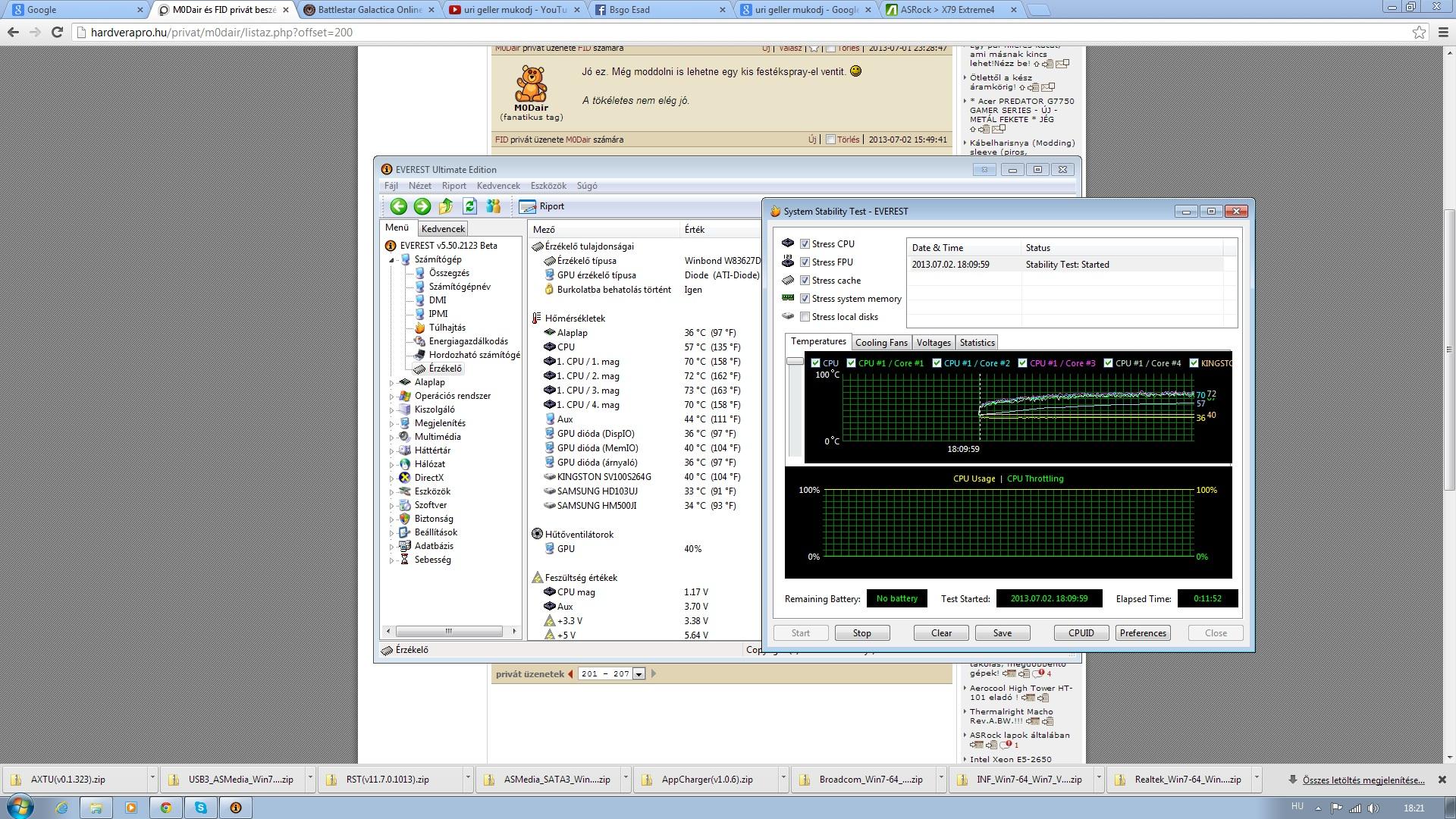Screen dimensions: 1456x819
Task: Select Összegzés in the EVEREST tree
Action: [x=449, y=273]
